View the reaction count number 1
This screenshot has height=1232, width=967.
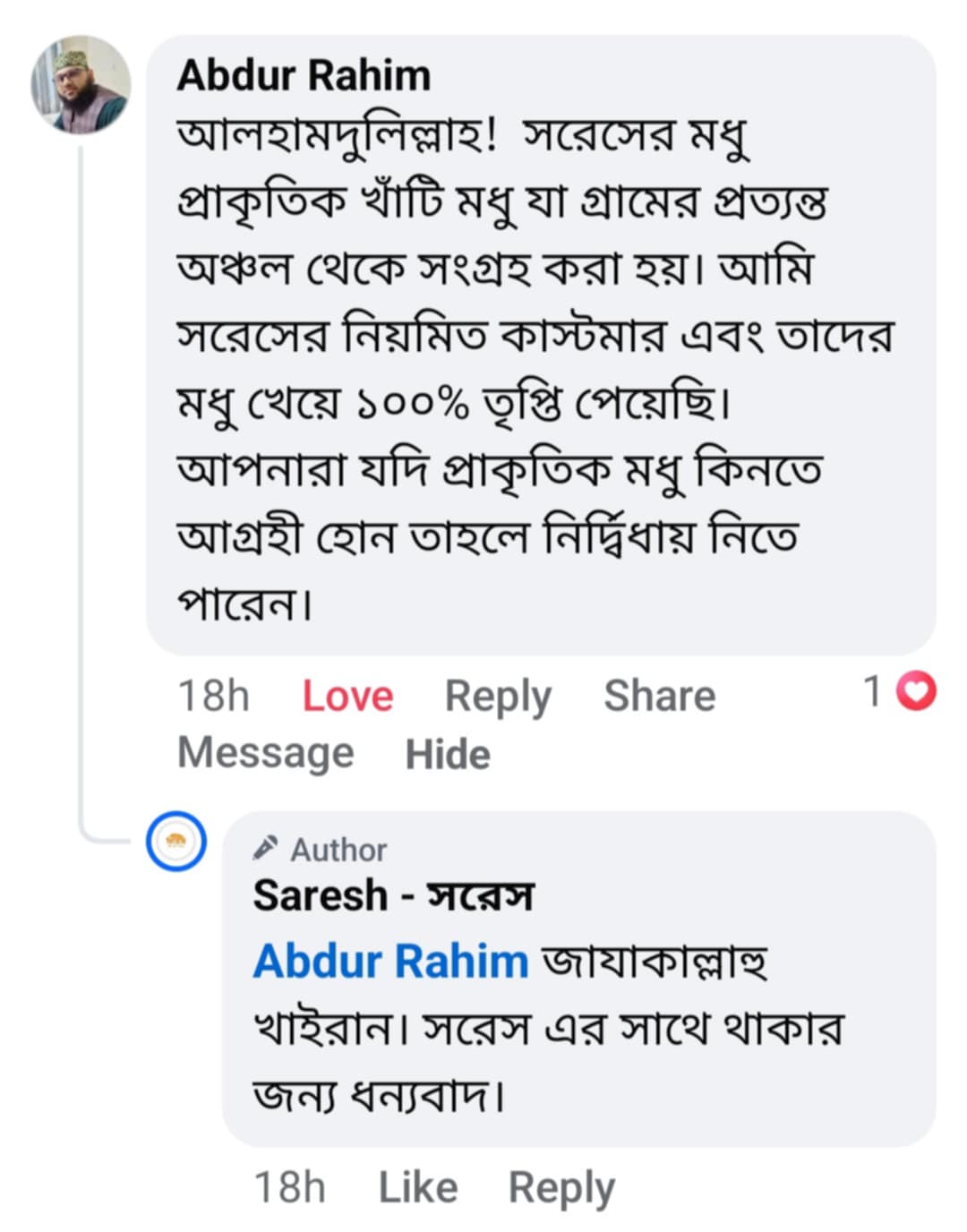coord(873,692)
